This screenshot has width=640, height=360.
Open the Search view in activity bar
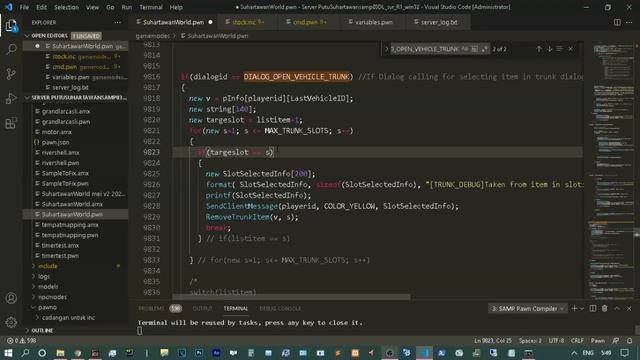[x=11, y=50]
